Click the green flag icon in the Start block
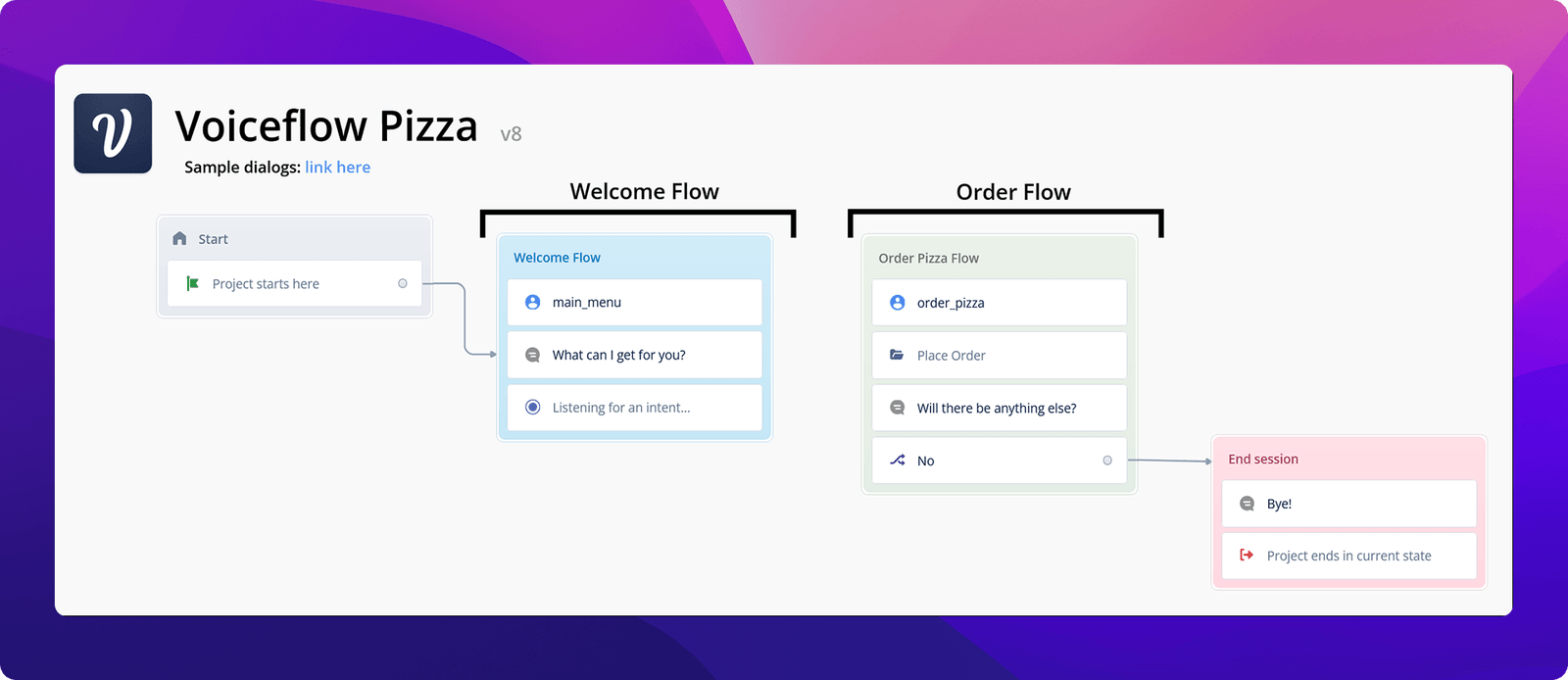Image resolution: width=1568 pixels, height=680 pixels. (x=193, y=283)
